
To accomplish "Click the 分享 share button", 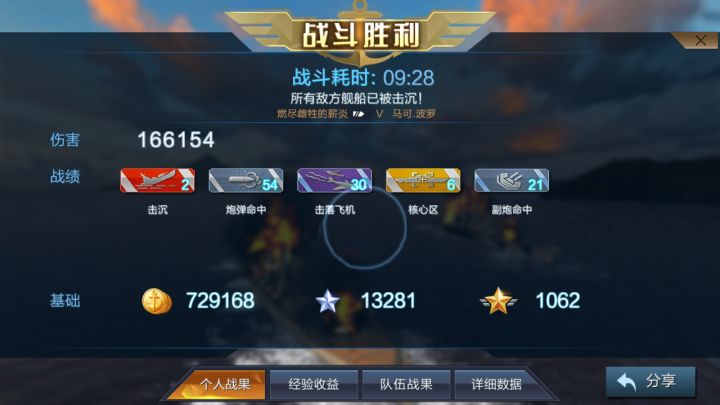I will click(650, 381).
